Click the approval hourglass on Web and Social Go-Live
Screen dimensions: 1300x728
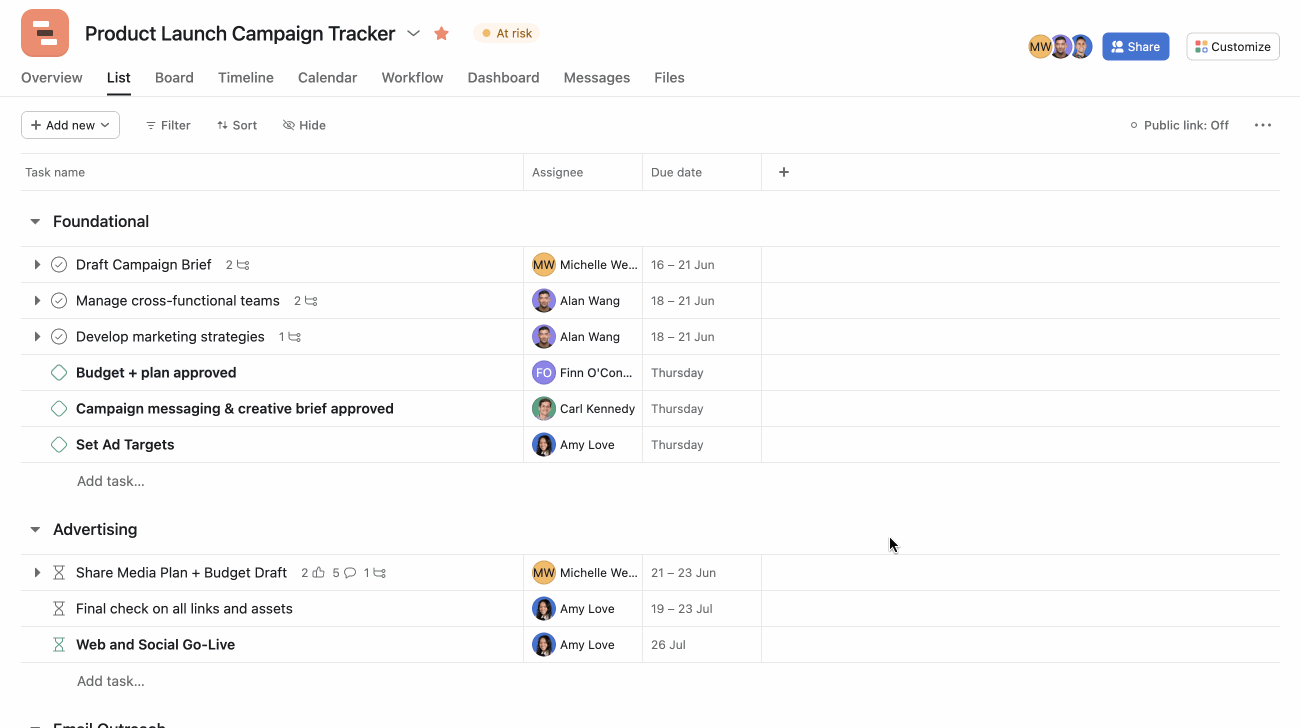[58, 644]
